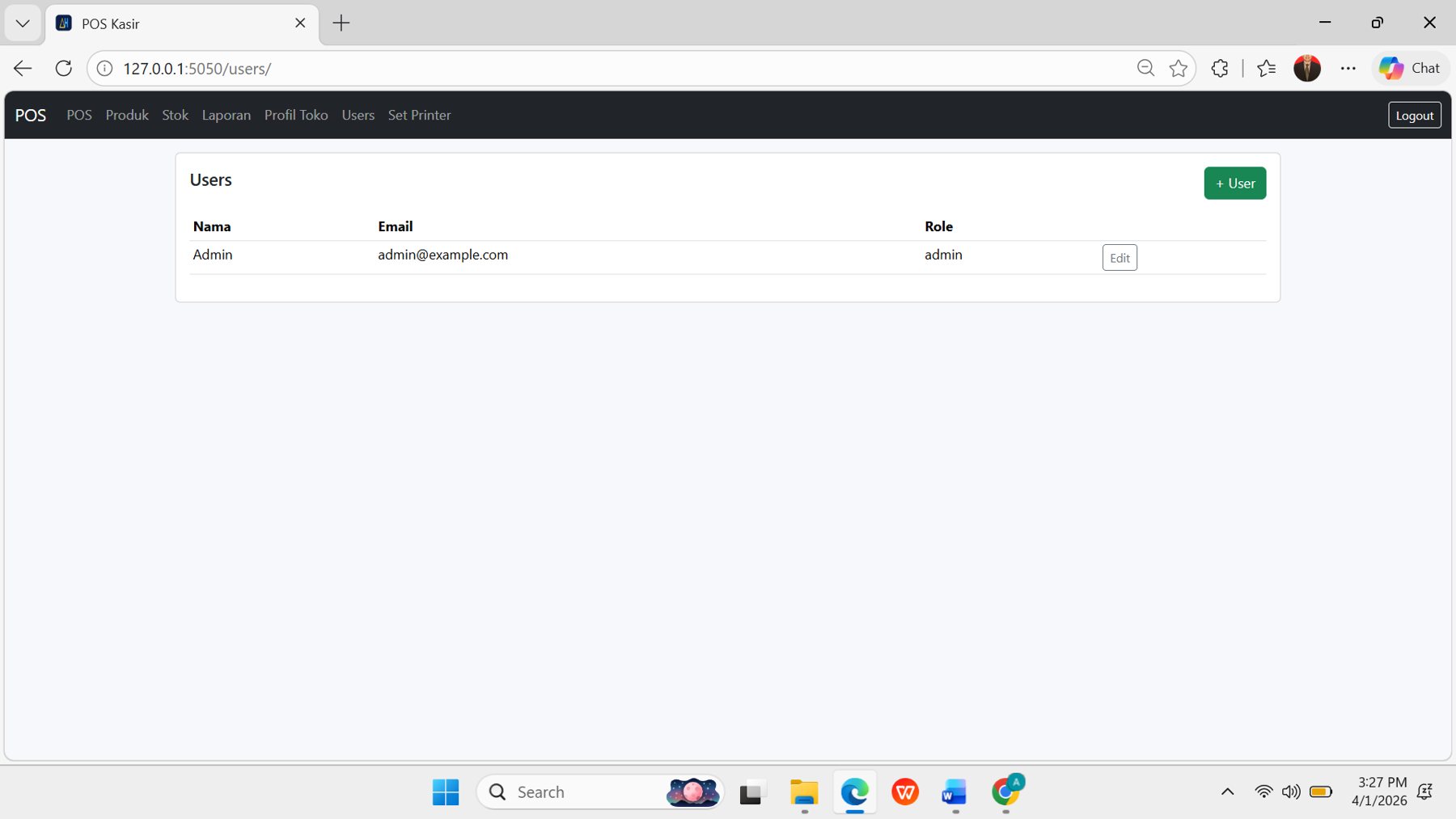This screenshot has width=1456, height=819.
Task: Launch Word from the taskbar
Action: click(x=954, y=792)
